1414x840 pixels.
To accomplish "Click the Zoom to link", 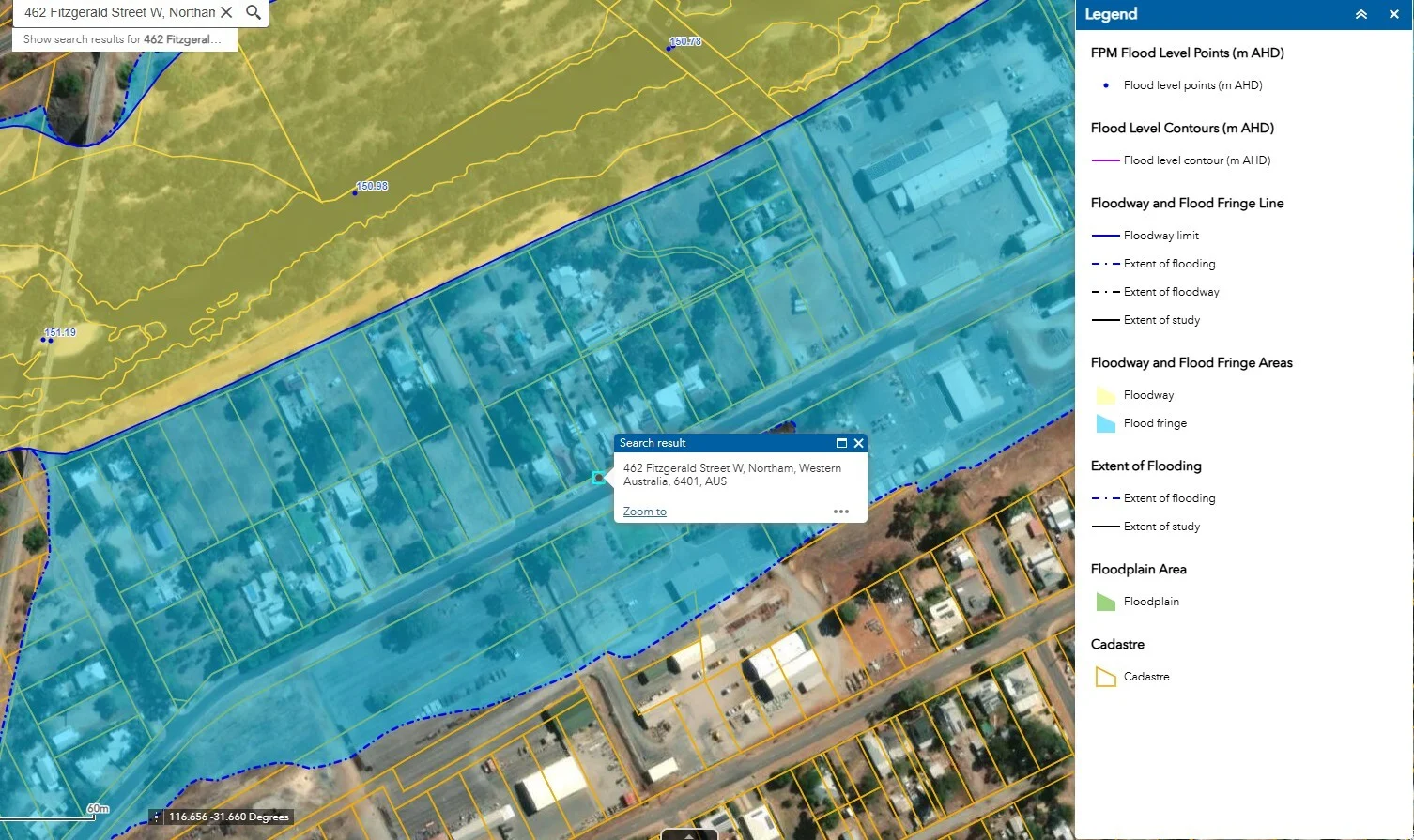I will pyautogui.click(x=644, y=512).
